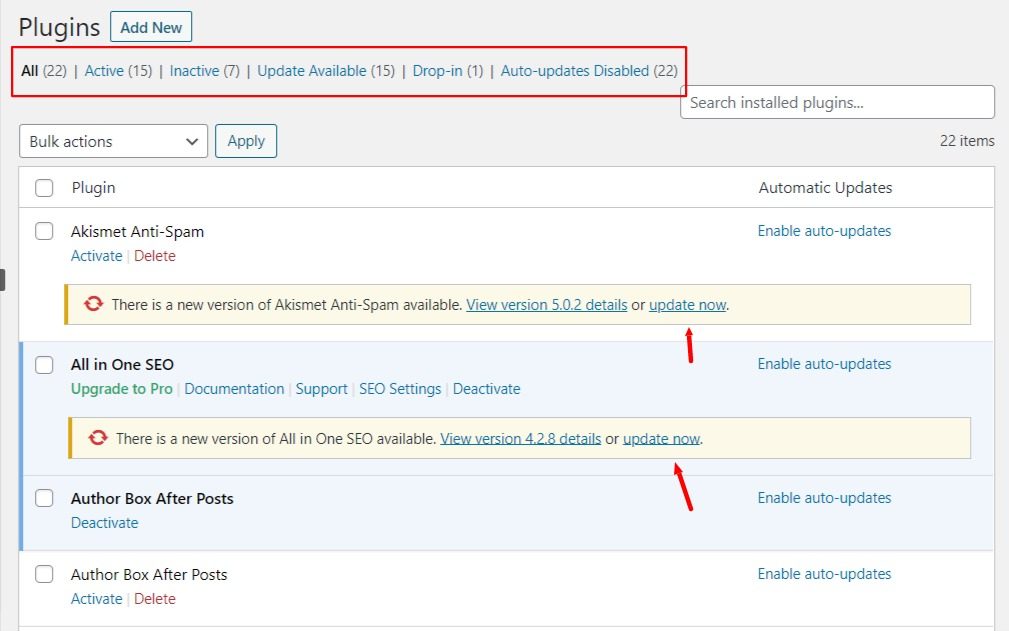Click the Apply button
Viewport: 1009px width, 631px height.
[246, 141]
